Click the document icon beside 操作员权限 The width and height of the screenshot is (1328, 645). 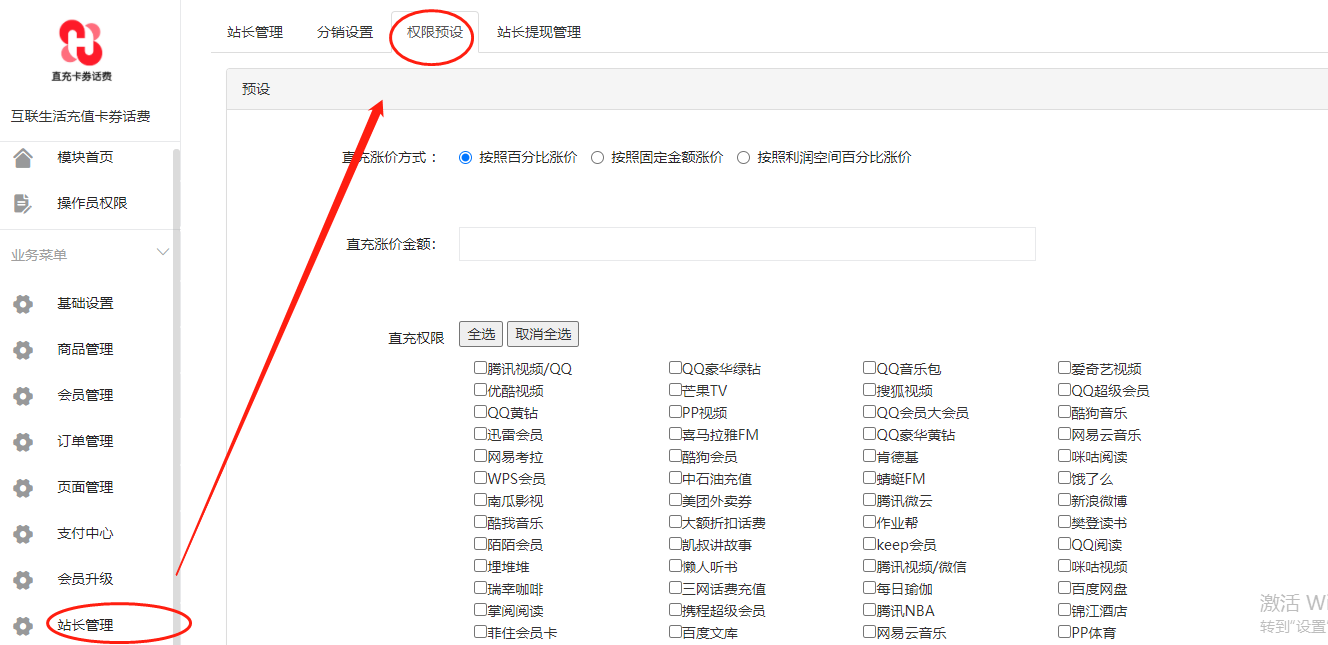click(x=22, y=203)
